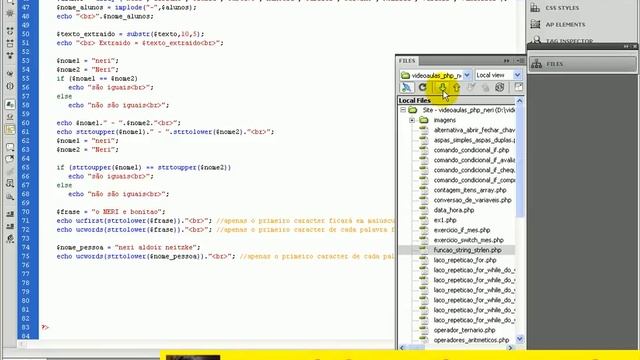Select file data_hora.php
Image resolution: width=640 pixels, height=360 pixels.
coord(453,210)
